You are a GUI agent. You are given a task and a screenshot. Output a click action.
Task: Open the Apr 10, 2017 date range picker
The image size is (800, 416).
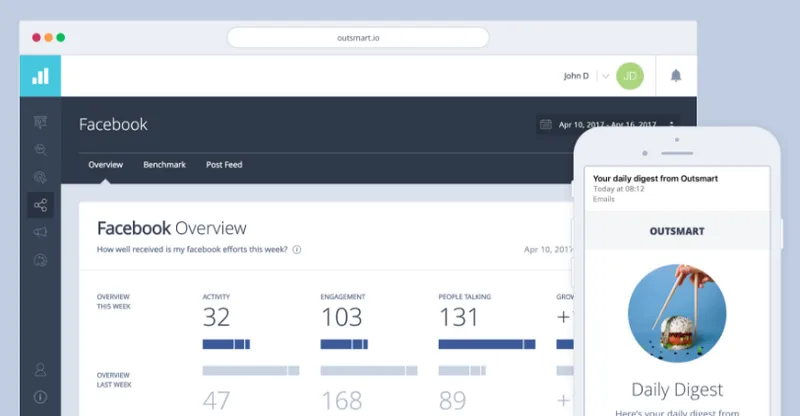[607, 125]
